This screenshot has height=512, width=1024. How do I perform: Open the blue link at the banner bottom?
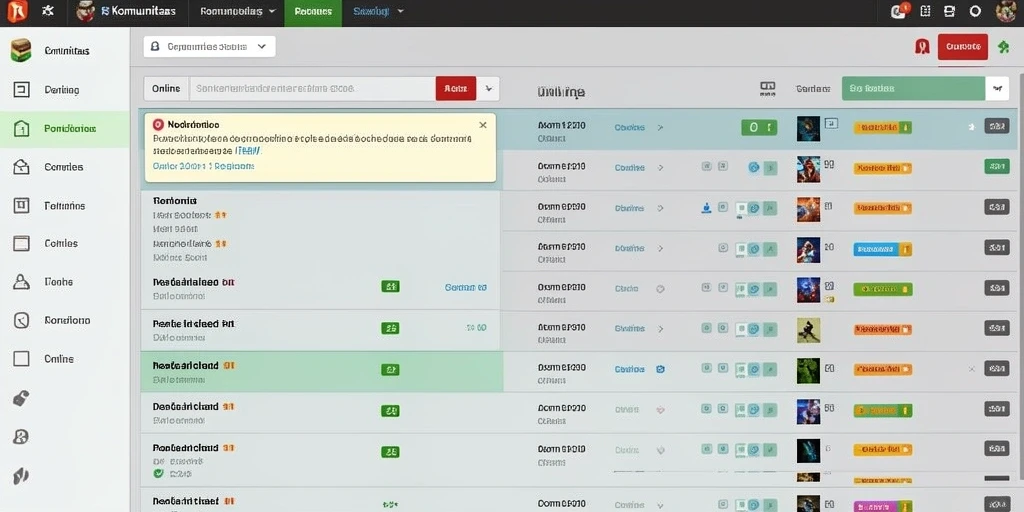click(203, 166)
